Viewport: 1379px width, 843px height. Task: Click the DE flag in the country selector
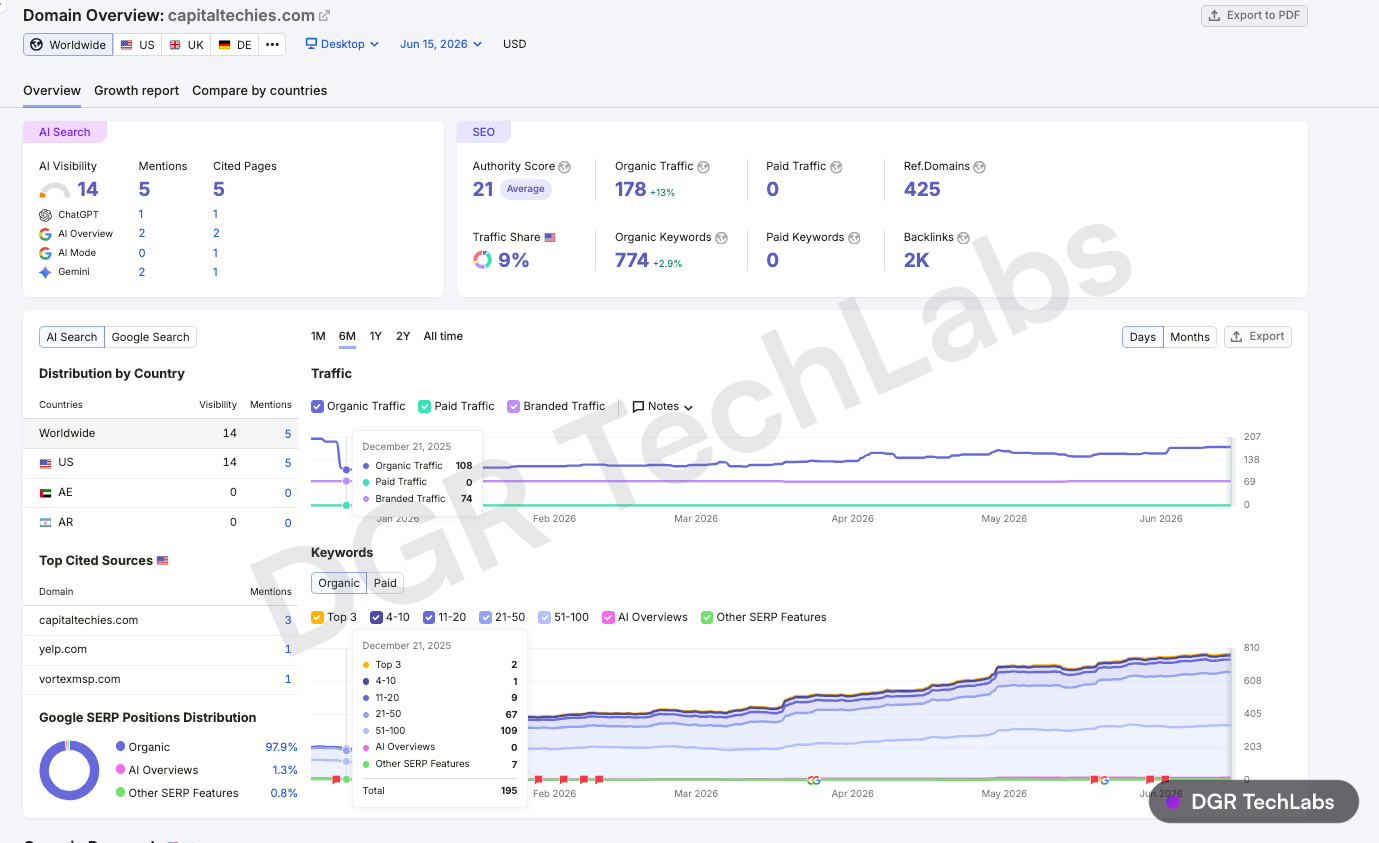(x=224, y=45)
